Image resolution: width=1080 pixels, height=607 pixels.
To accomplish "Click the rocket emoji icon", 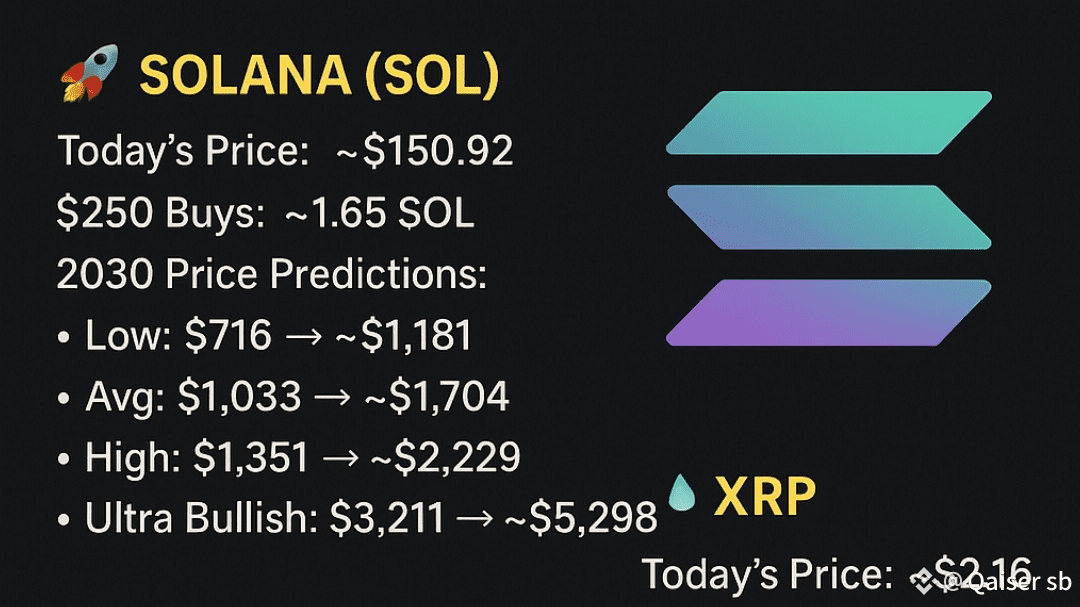I will click(x=90, y=74).
